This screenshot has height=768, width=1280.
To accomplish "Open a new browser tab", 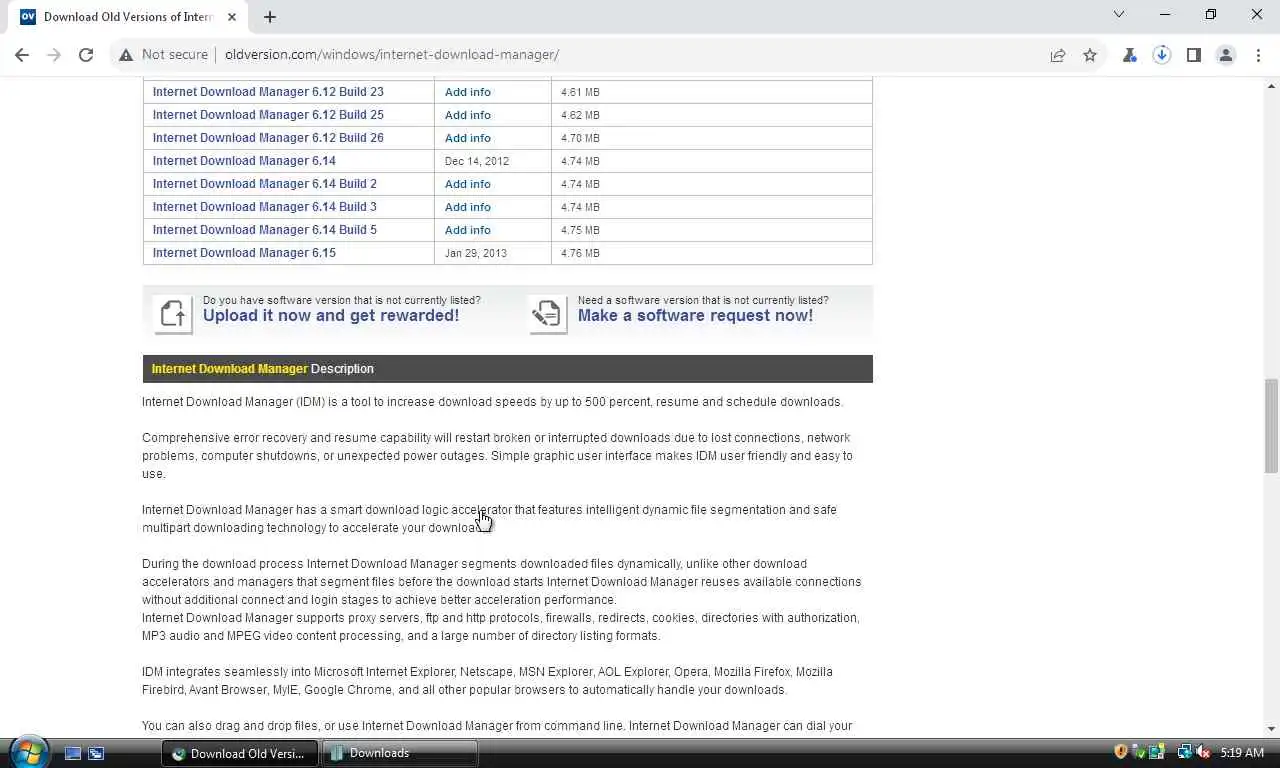I will coord(270,16).
